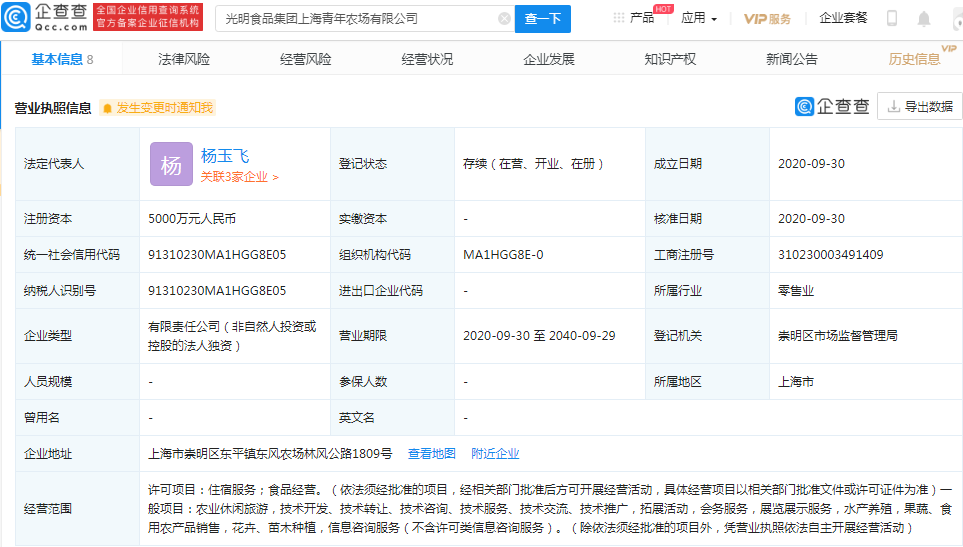The width and height of the screenshot is (963, 547).
Task: Click 发生变更时通知我 alert button
Action: tap(158, 108)
